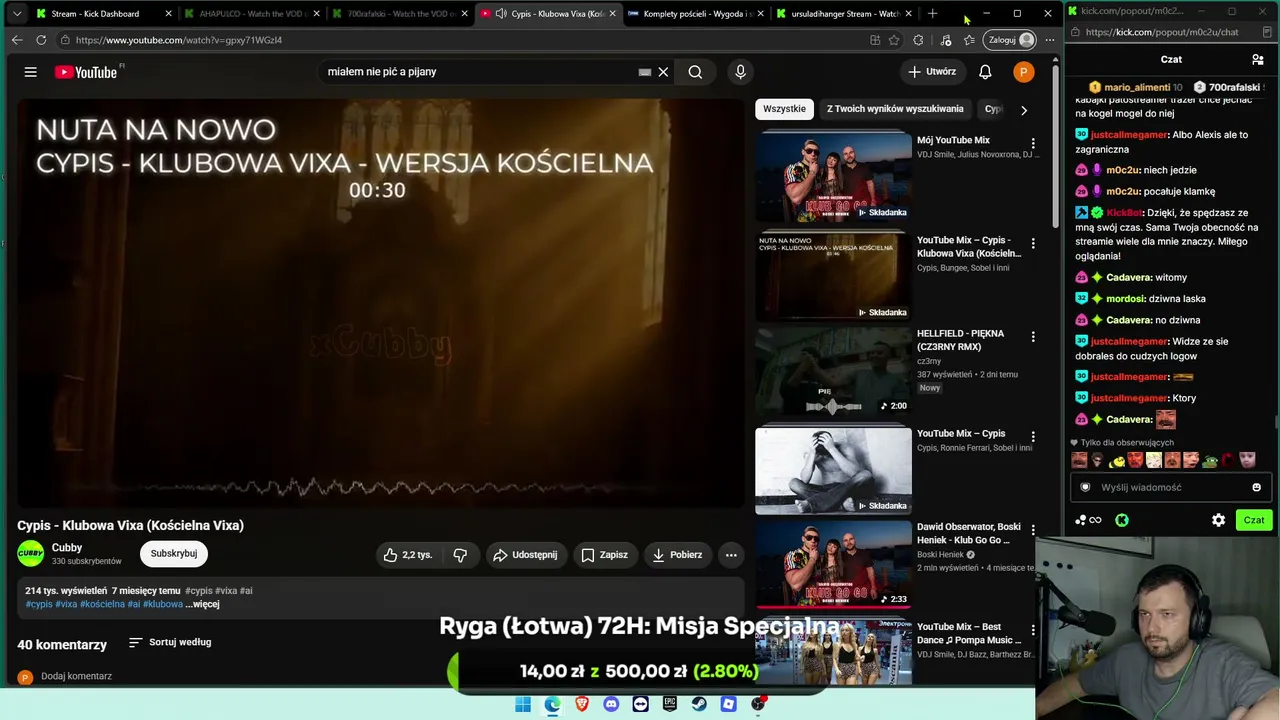This screenshot has height=720, width=1280.
Task: Play HELLFIELD - PIĘKNA video thumbnail
Action: tap(833, 370)
